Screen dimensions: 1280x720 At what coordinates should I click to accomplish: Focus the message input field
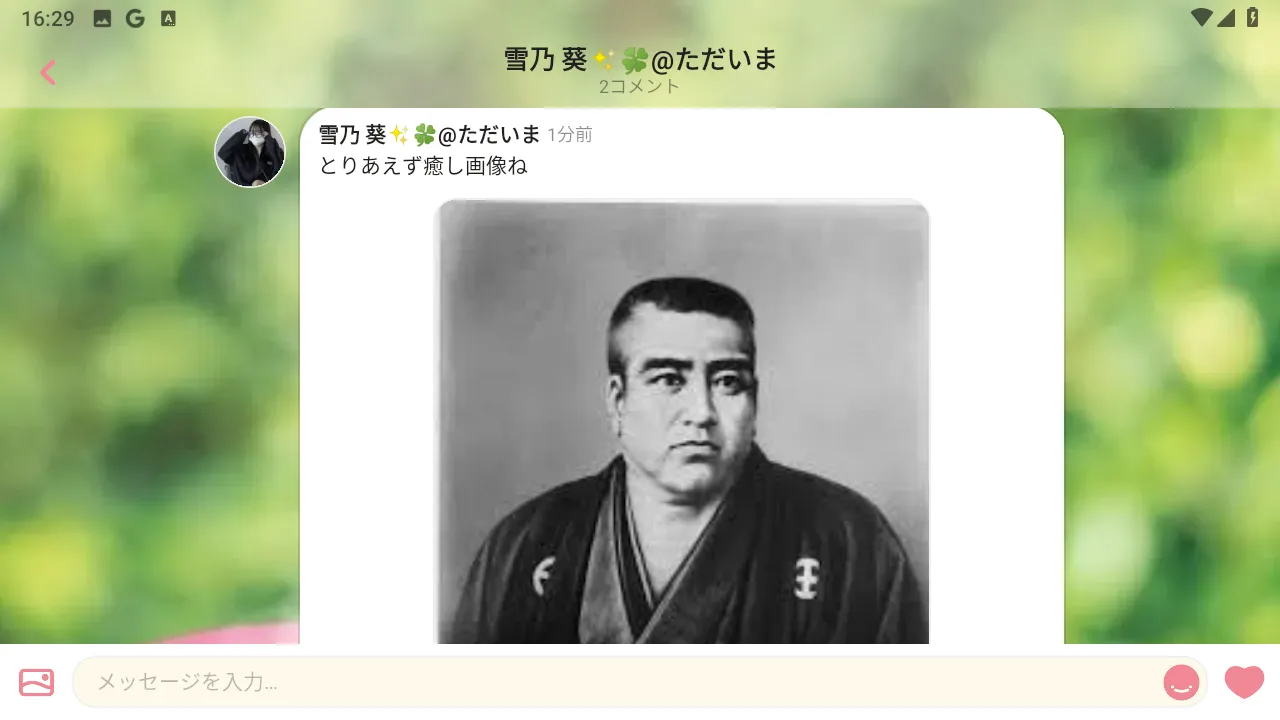point(640,682)
